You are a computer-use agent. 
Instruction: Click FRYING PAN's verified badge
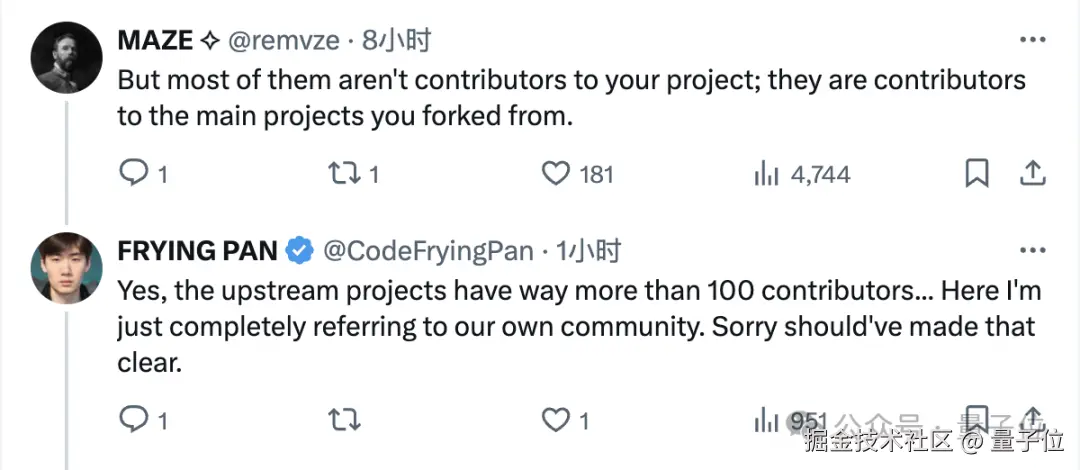(x=299, y=251)
